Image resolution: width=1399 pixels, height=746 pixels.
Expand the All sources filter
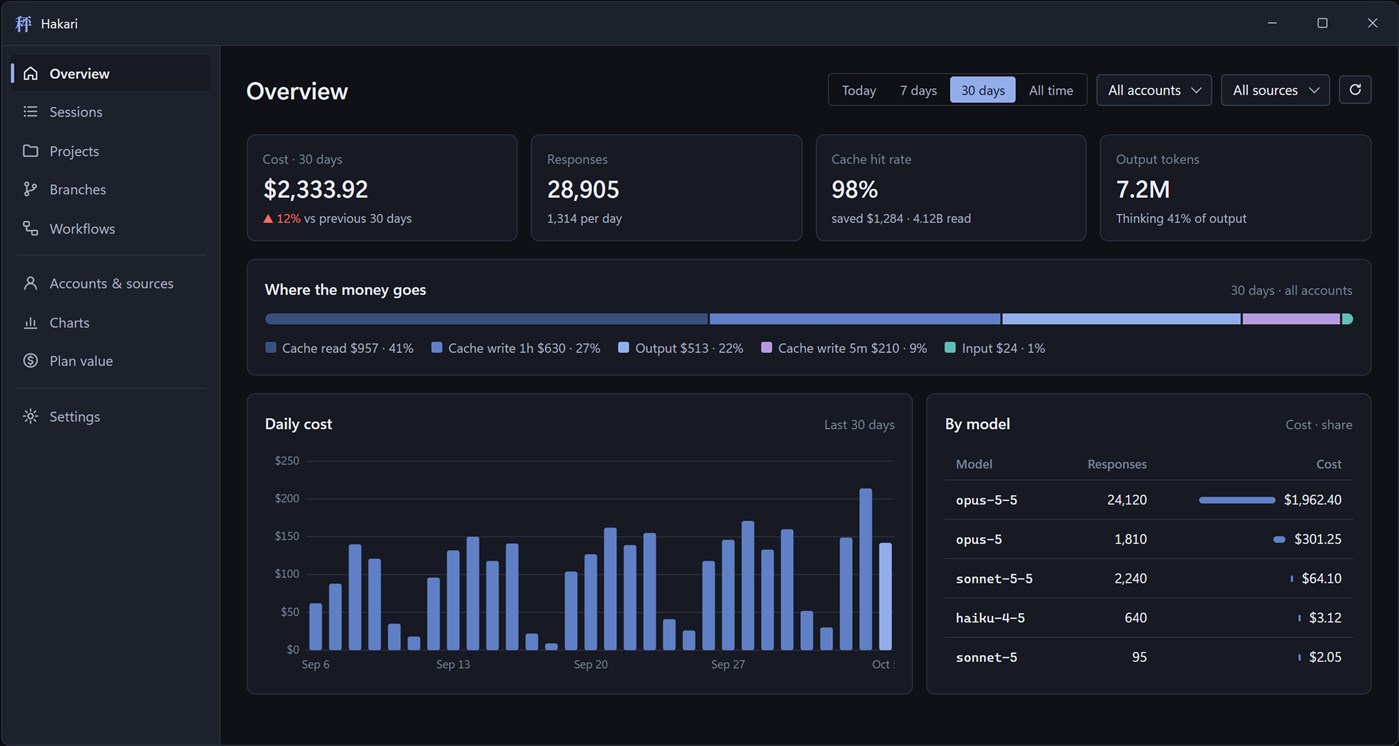[1275, 90]
